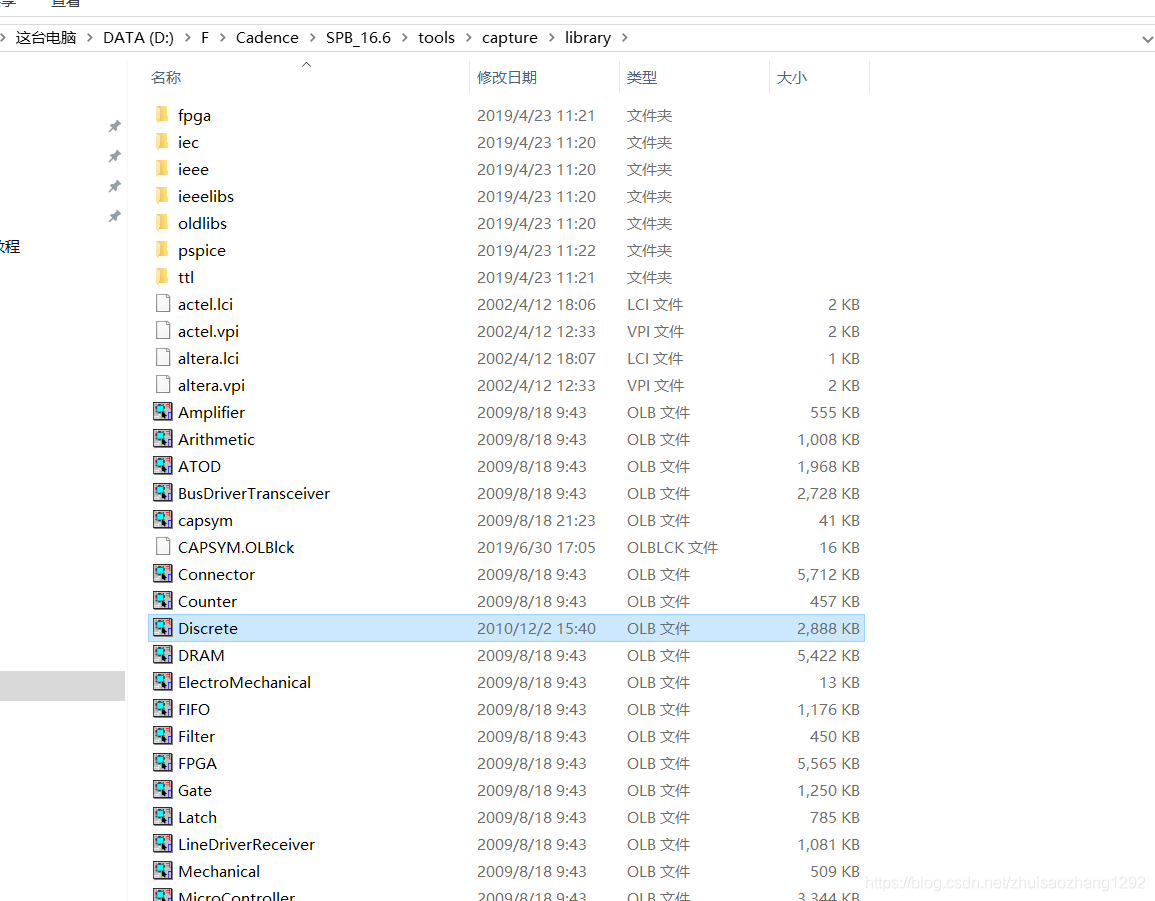1155x901 pixels.
Task: Click the pspice folder icon
Action: point(163,250)
